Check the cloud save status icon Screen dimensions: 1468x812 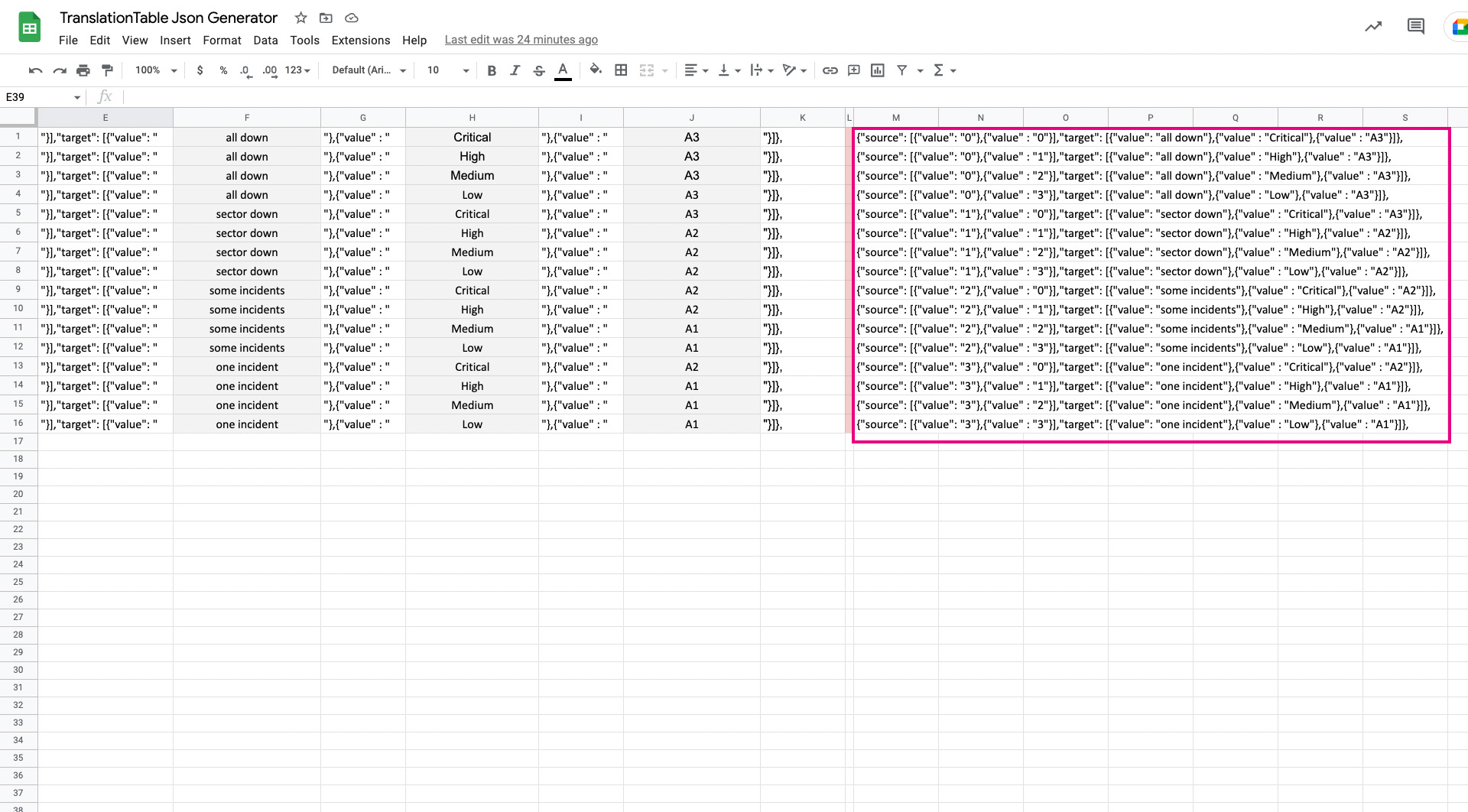point(352,18)
